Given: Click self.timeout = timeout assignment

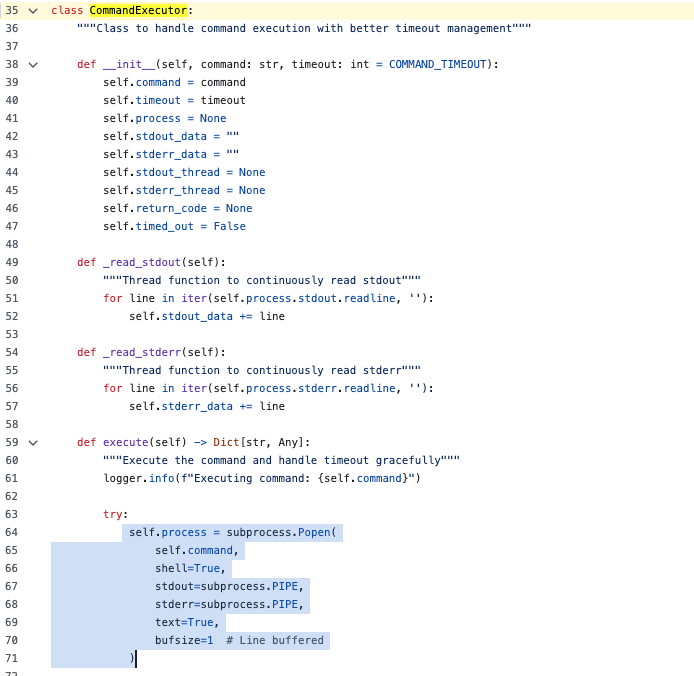Looking at the screenshot, I should pos(174,100).
